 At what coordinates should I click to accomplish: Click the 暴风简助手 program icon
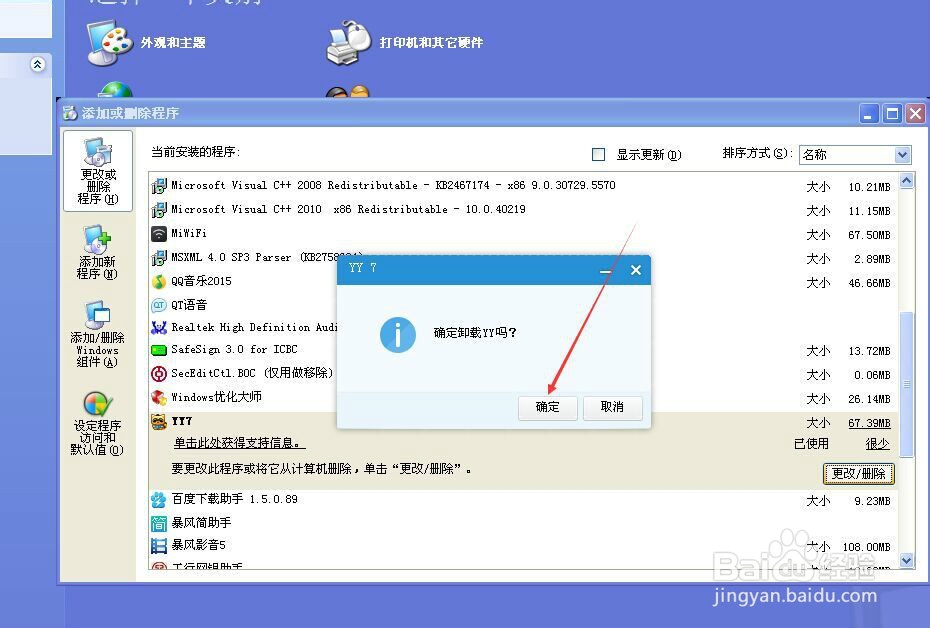pyautogui.click(x=158, y=523)
